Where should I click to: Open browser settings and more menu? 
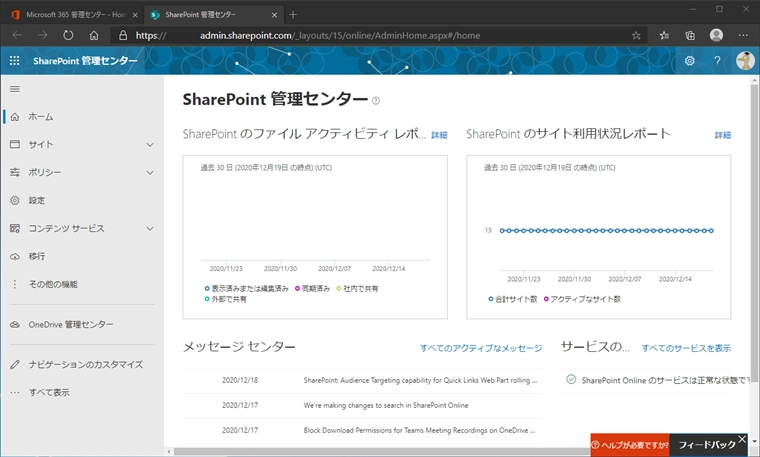[x=743, y=35]
